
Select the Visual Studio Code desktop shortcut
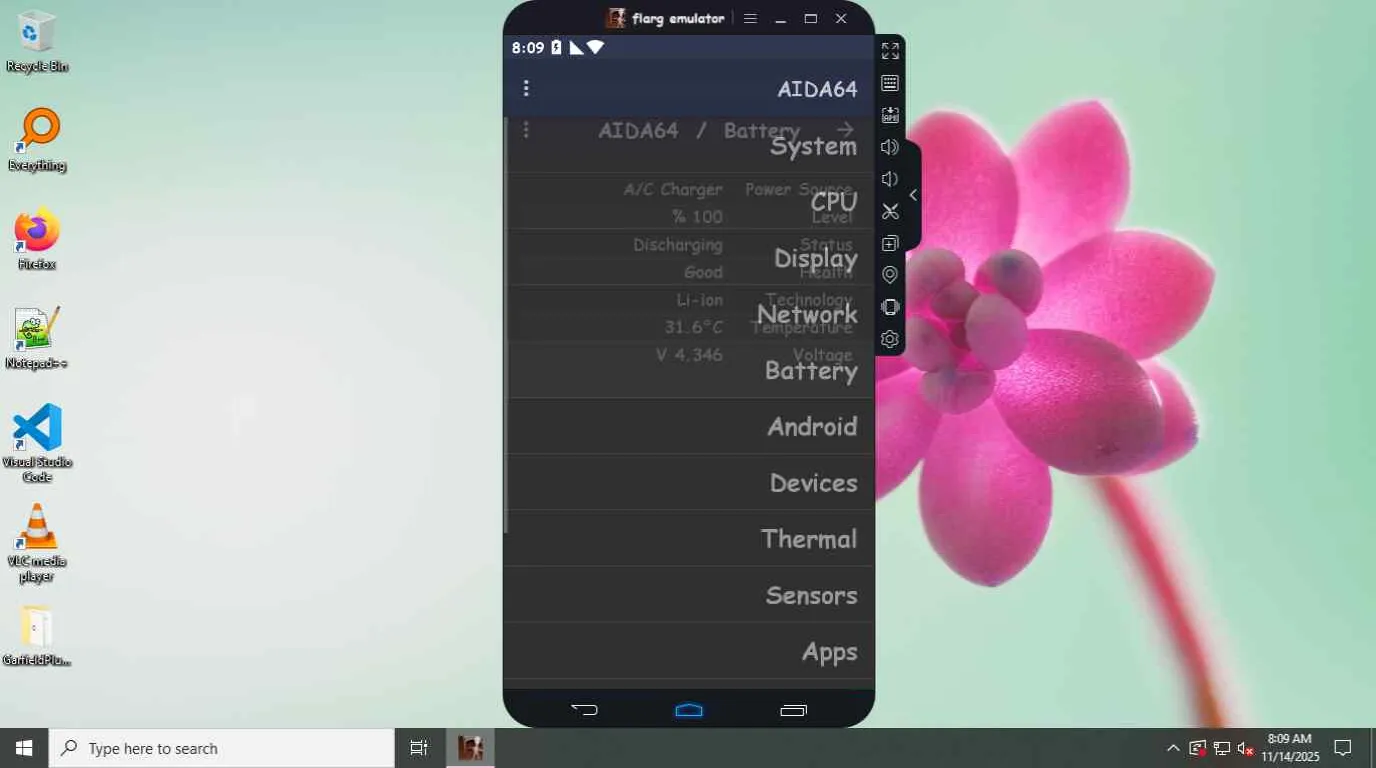click(37, 443)
